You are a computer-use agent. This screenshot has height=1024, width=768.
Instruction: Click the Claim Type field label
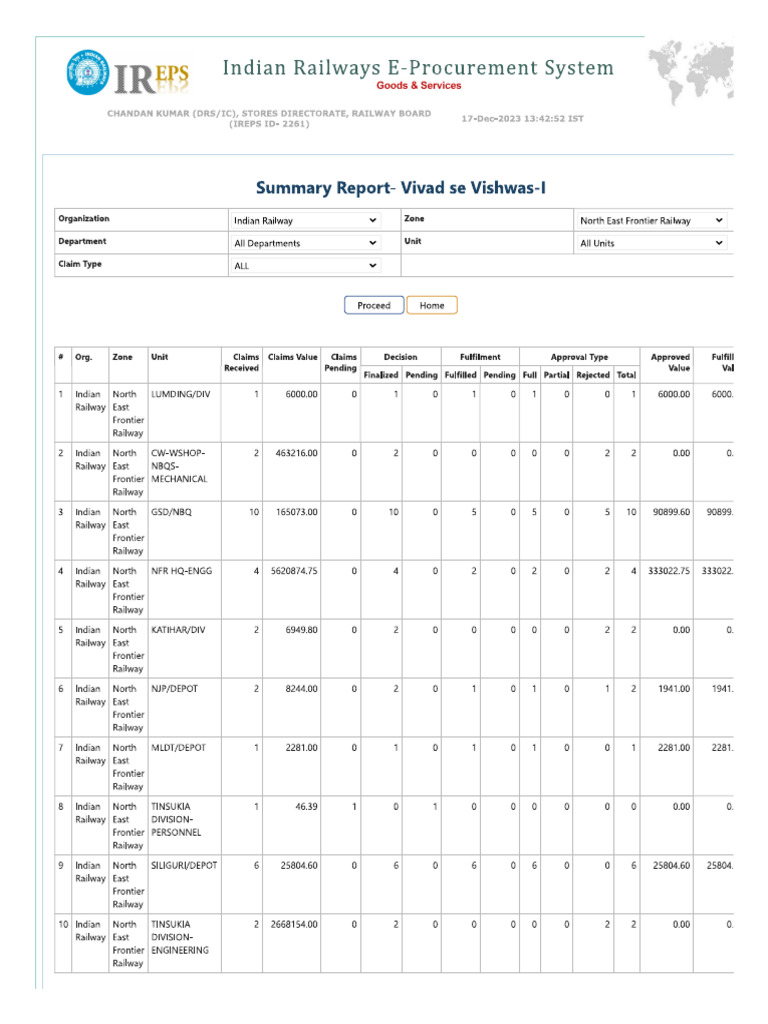(80, 264)
